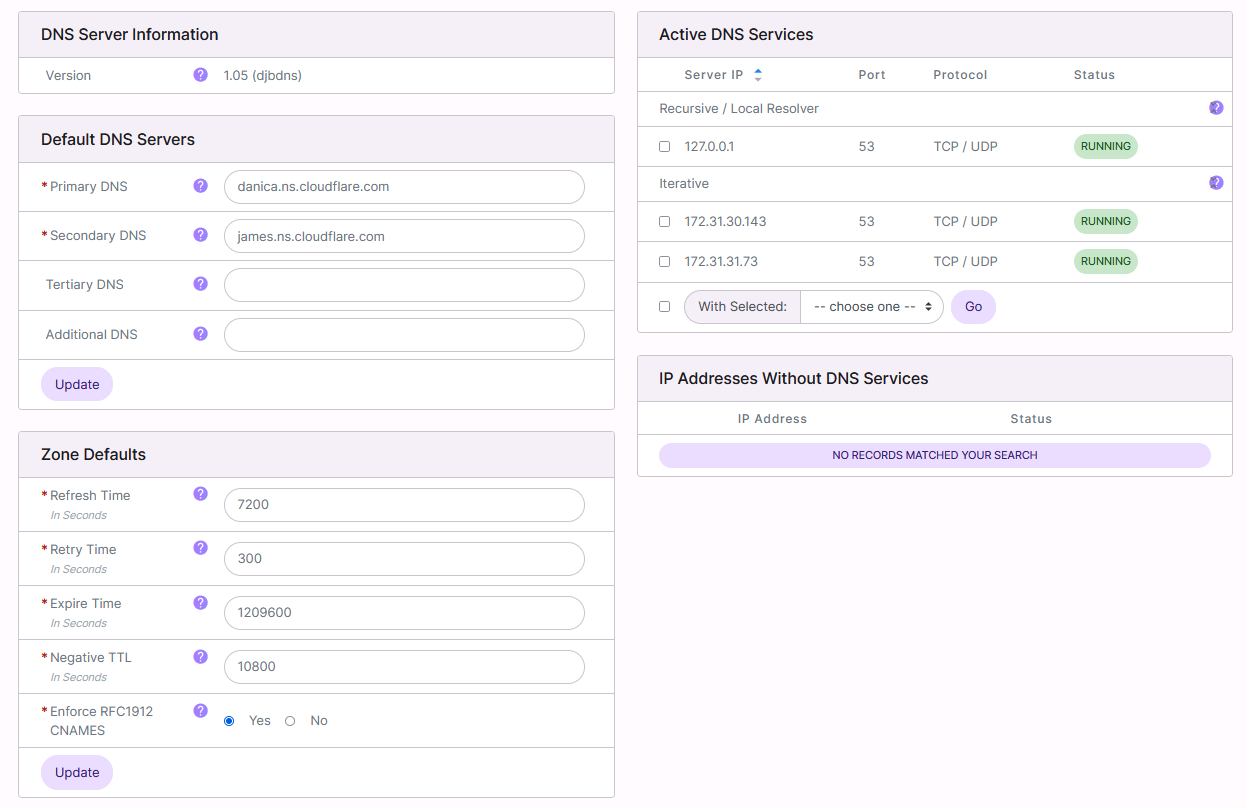Screen dimensions: 1246x809
Task: Open the Negative TTL help icon
Action: [200, 655]
